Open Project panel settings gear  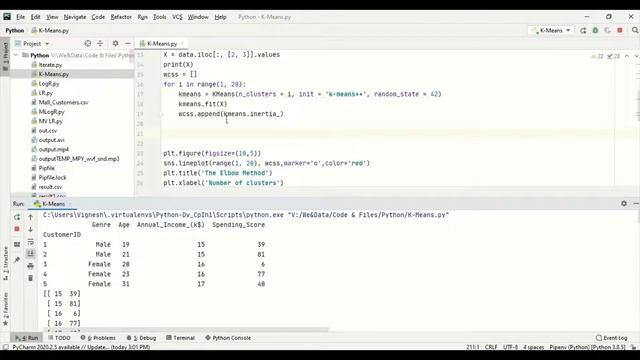pyautogui.click(x=116, y=43)
